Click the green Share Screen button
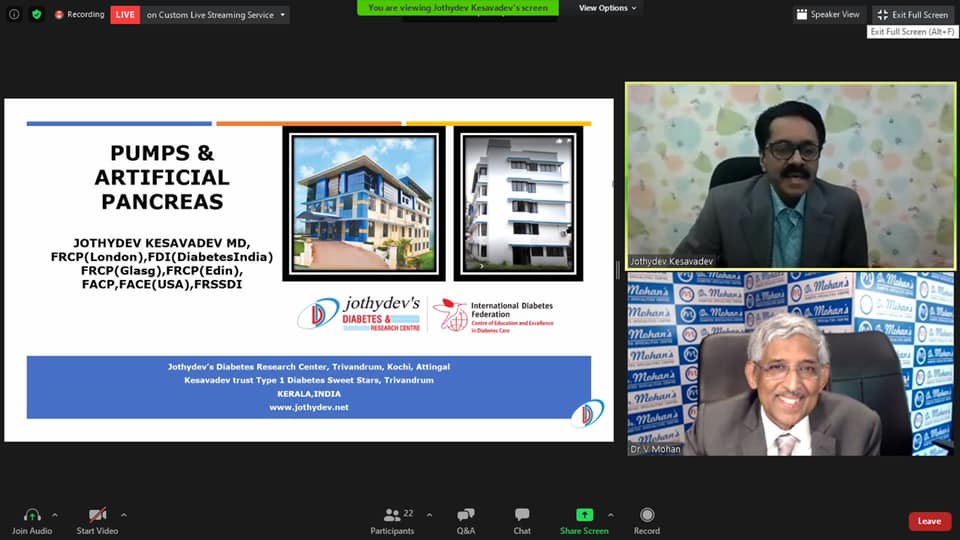Image resolution: width=960 pixels, height=540 pixels. [584, 522]
